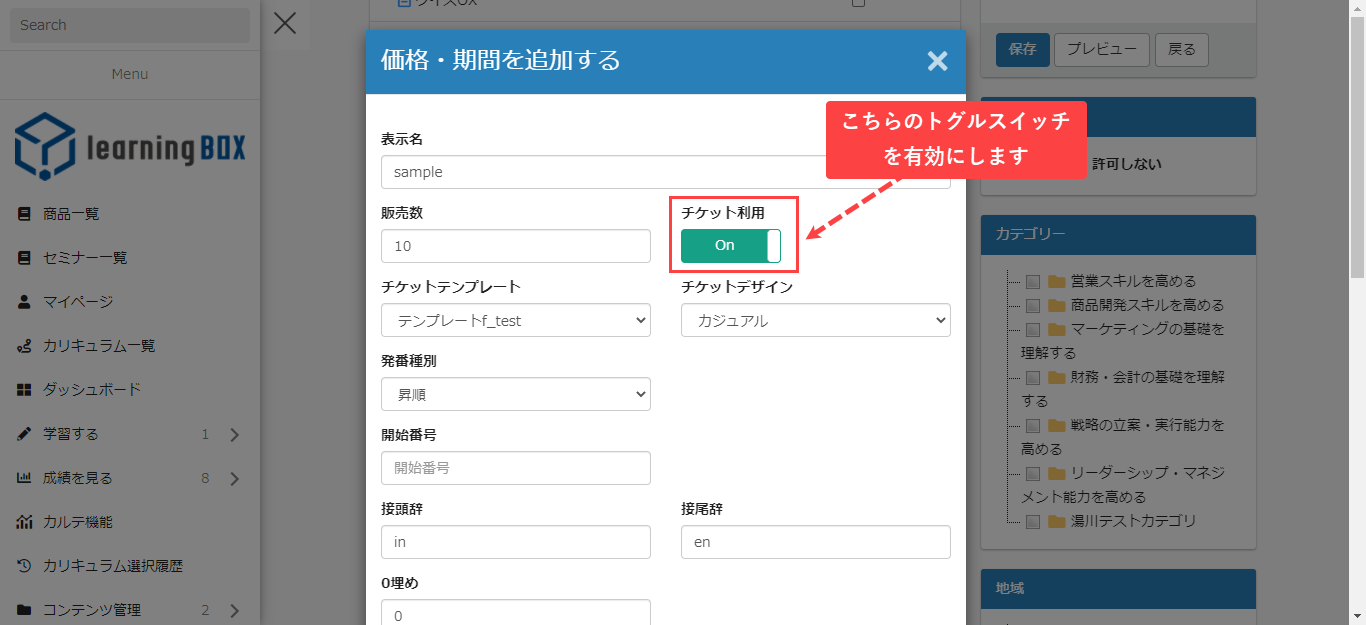Open the チケットテンプレート dropdown
This screenshot has height=625, width=1366.
[x=516, y=321]
